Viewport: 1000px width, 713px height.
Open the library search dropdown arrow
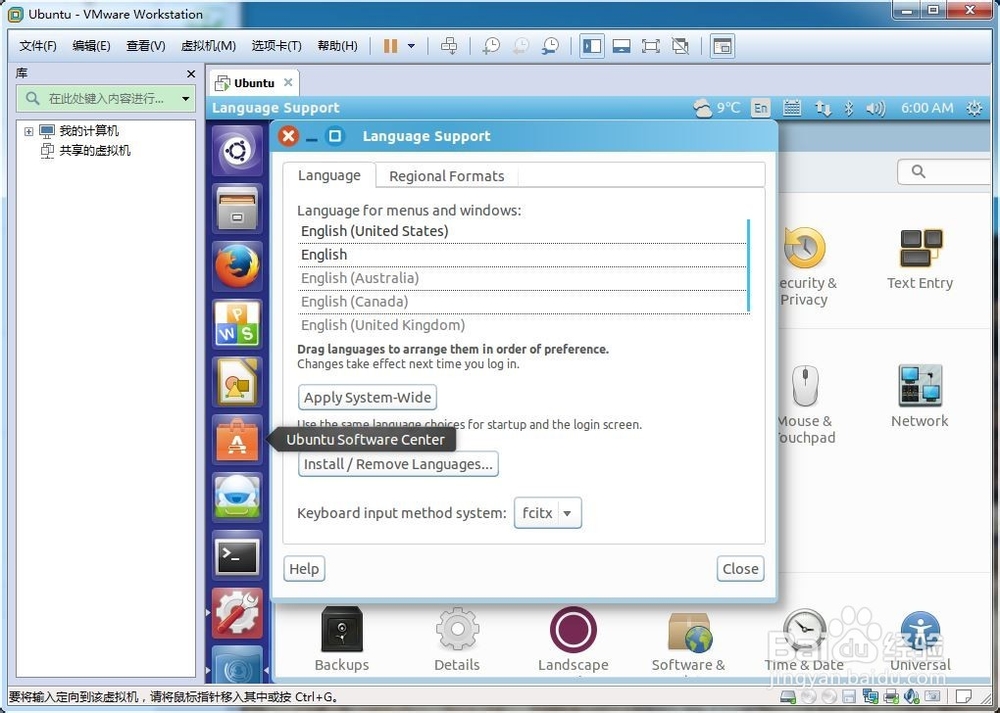[186, 99]
